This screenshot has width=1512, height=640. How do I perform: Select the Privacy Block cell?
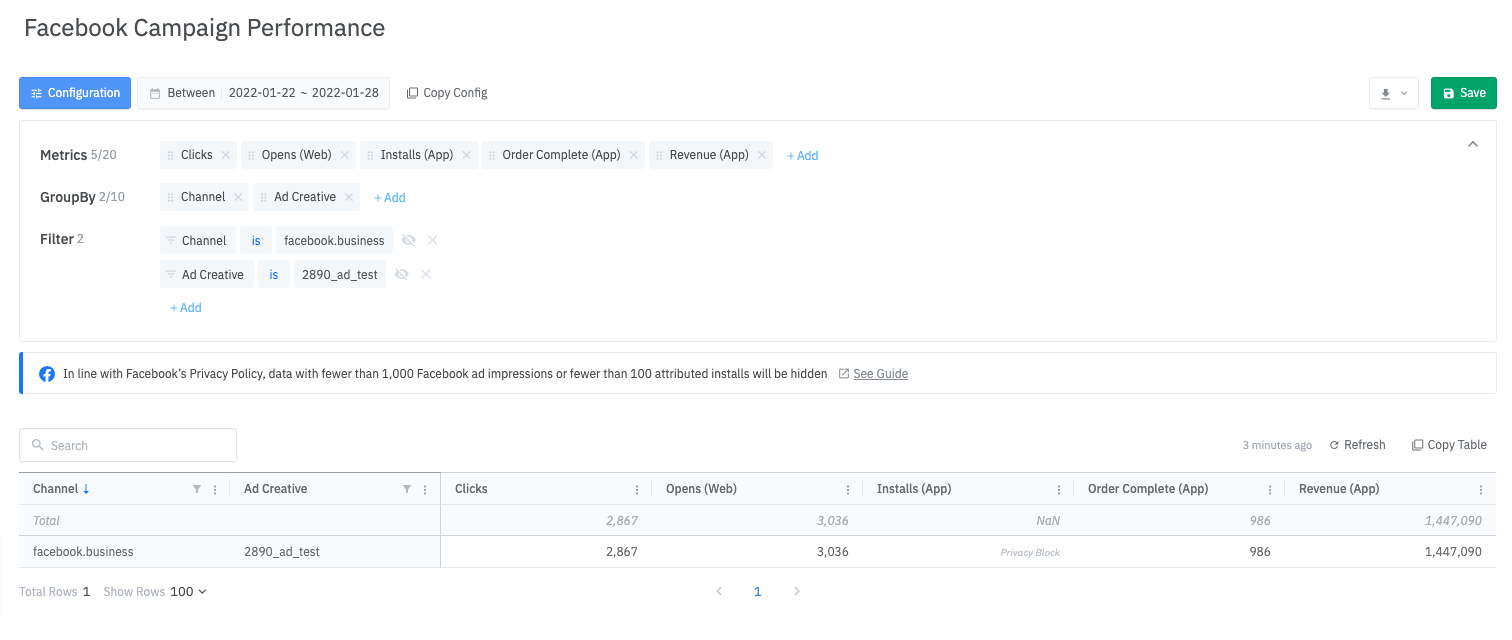(1030, 553)
